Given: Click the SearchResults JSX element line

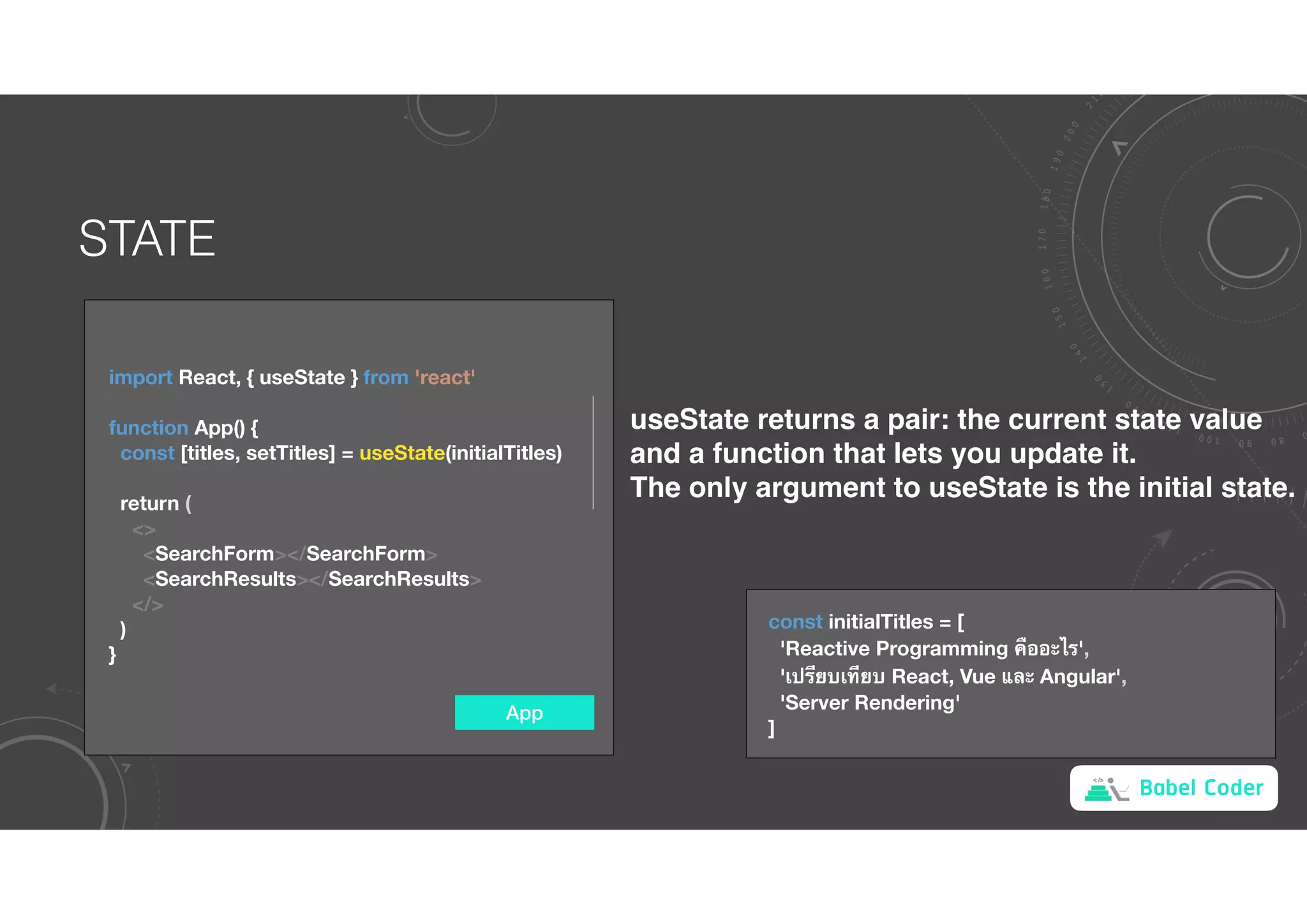Looking at the screenshot, I should click(x=312, y=579).
